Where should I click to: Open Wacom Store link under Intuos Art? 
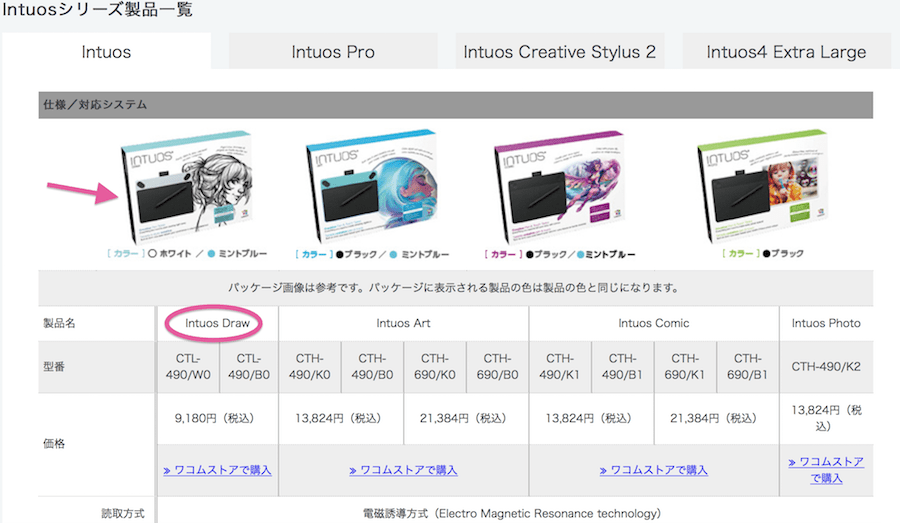(404, 470)
